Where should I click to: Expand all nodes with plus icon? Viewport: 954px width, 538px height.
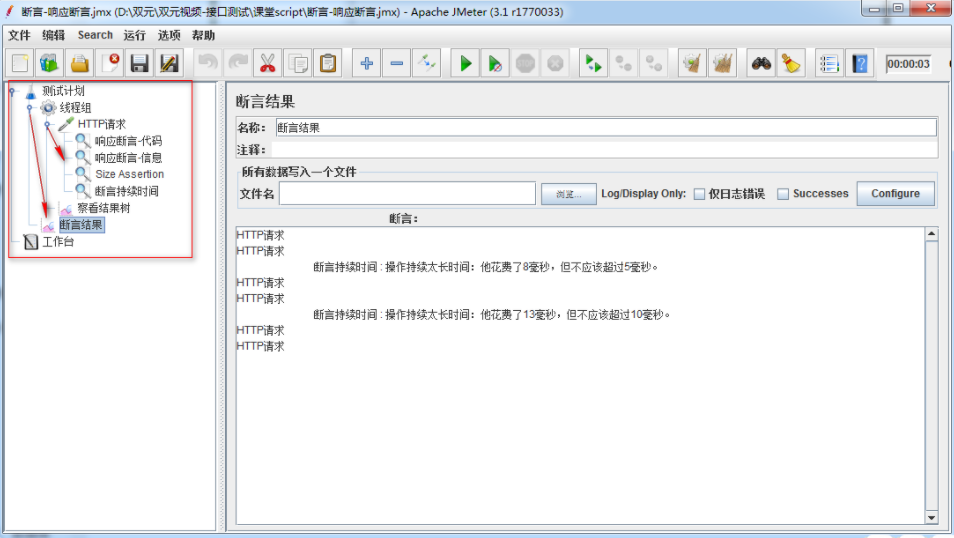[366, 63]
